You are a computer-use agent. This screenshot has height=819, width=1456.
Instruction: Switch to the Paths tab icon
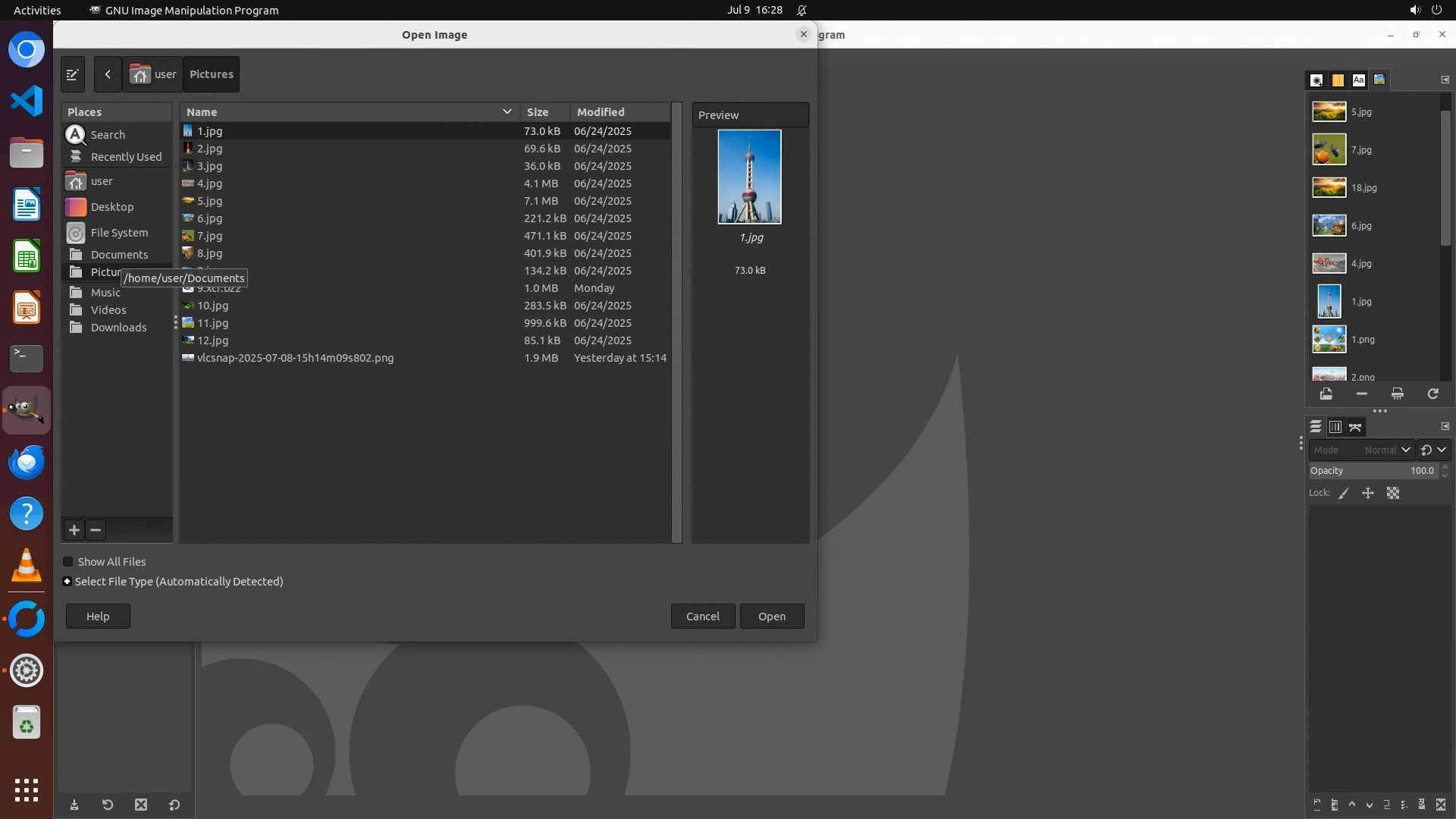coord(1356,427)
